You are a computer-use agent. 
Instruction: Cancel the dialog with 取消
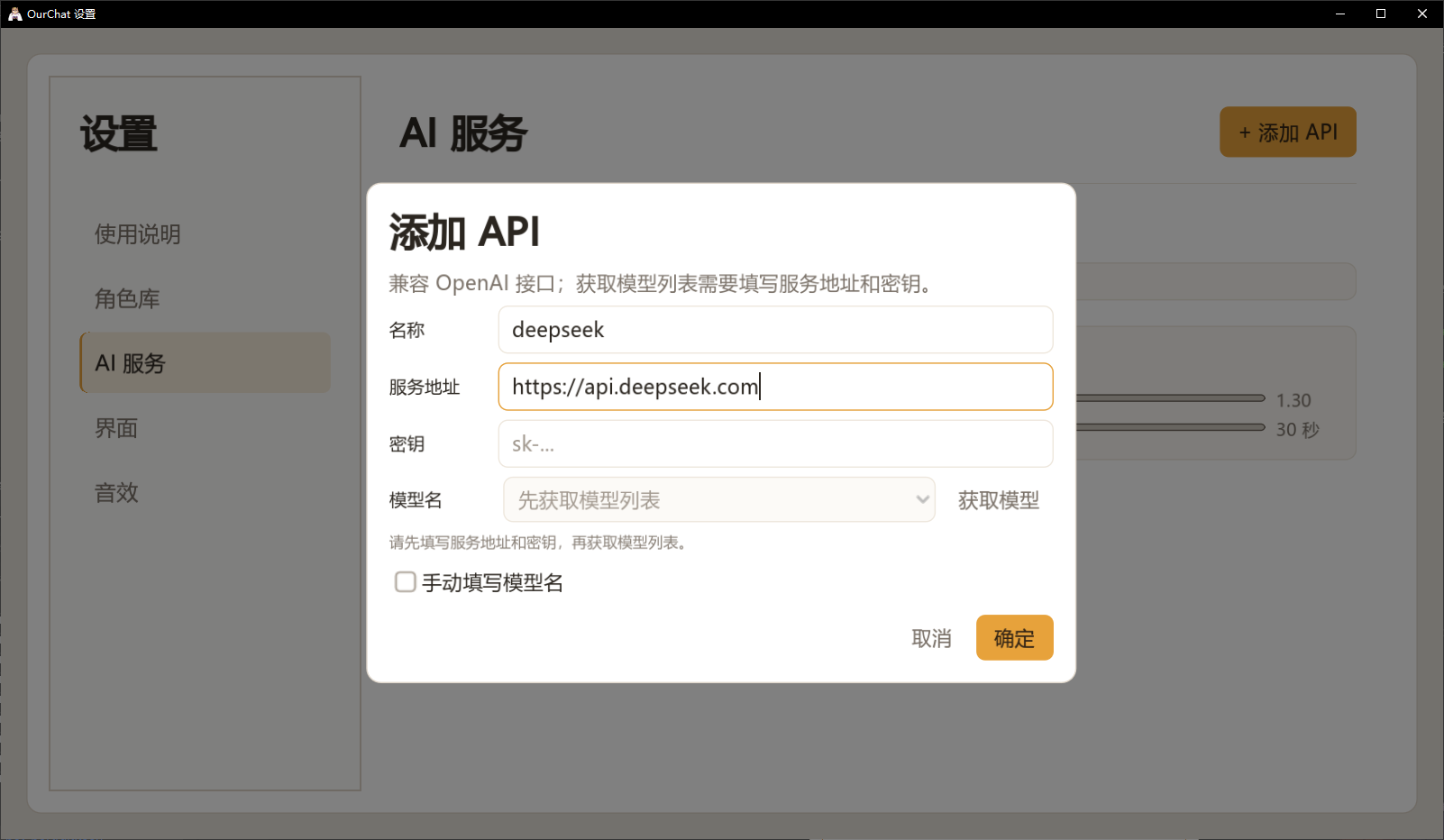[931, 638]
